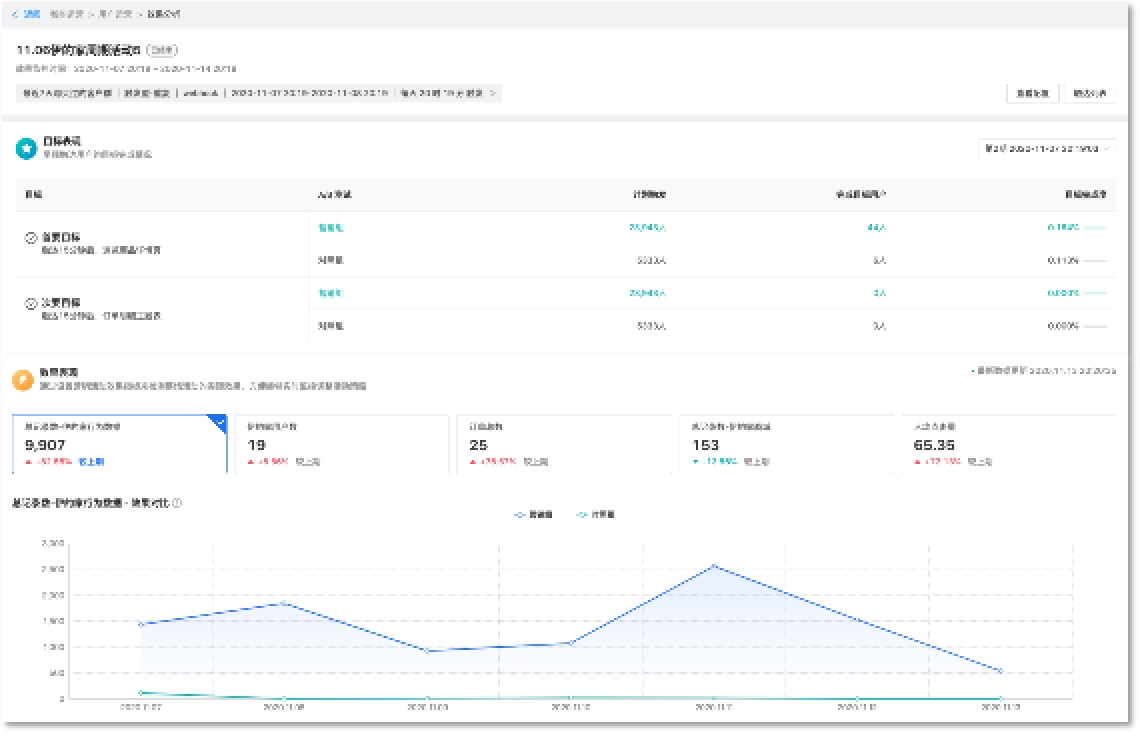
Task: Click the teal 44 completed users link
Action: coord(877,228)
